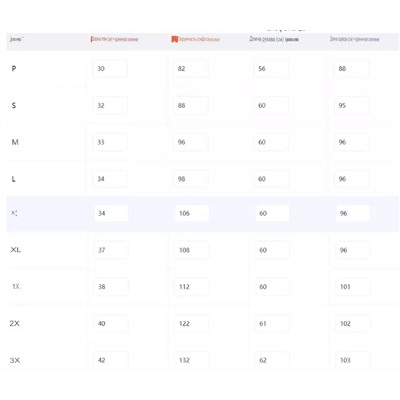The width and height of the screenshot is (400, 400).
Task: Select the field showing 112 in row 1X
Action: point(192,287)
